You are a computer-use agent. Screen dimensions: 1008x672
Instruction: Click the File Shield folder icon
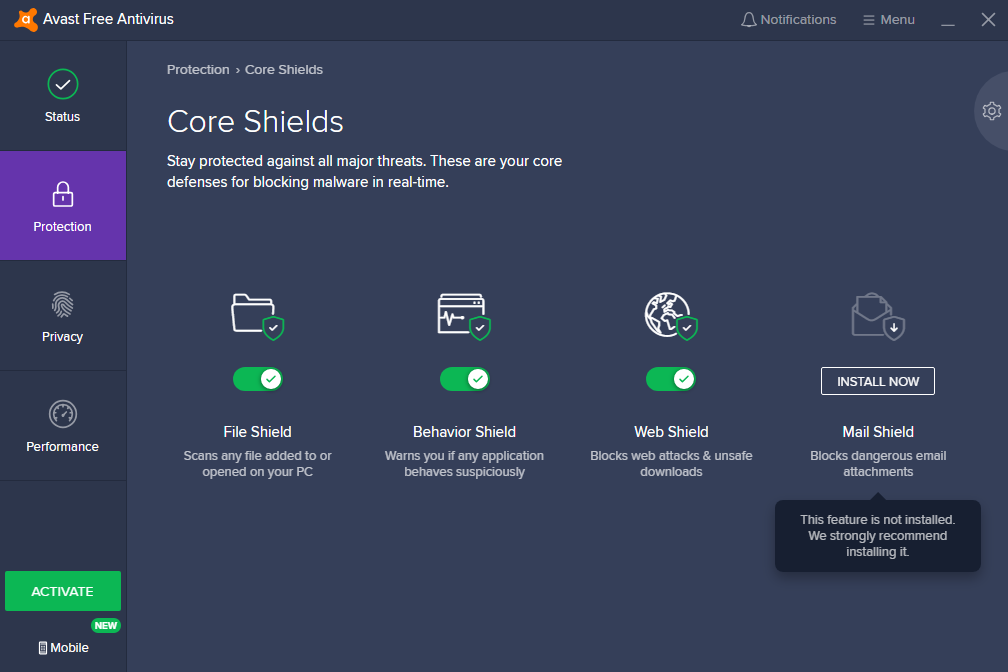[x=257, y=316]
